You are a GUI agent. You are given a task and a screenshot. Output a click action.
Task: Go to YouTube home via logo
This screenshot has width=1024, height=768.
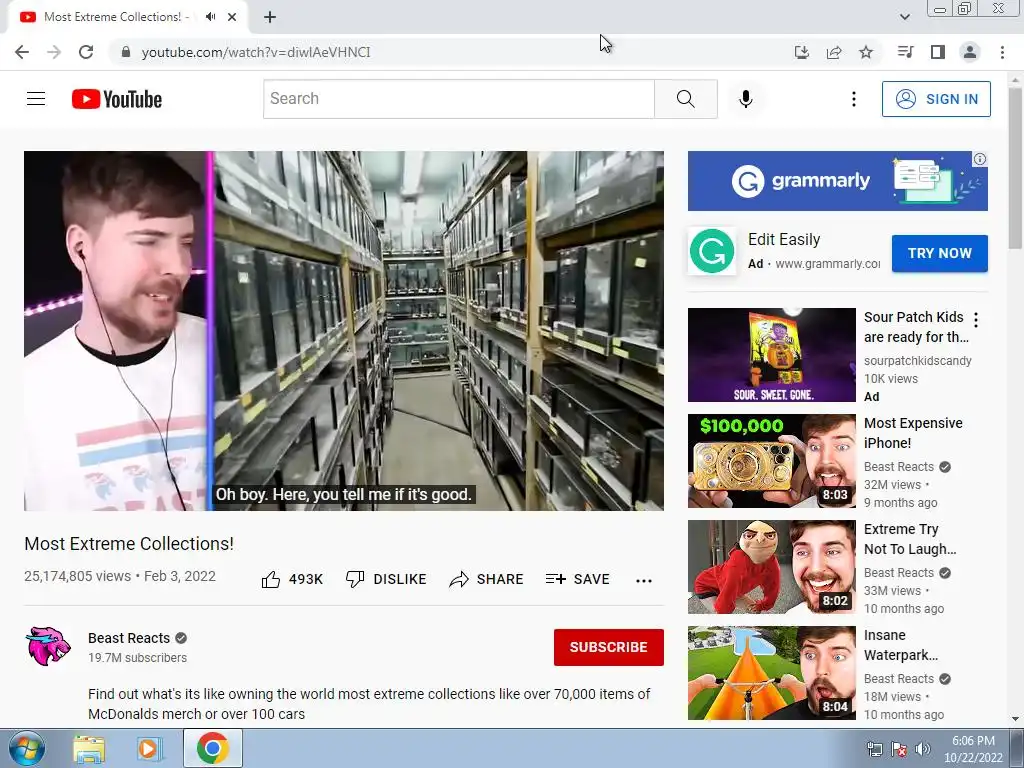point(117,99)
